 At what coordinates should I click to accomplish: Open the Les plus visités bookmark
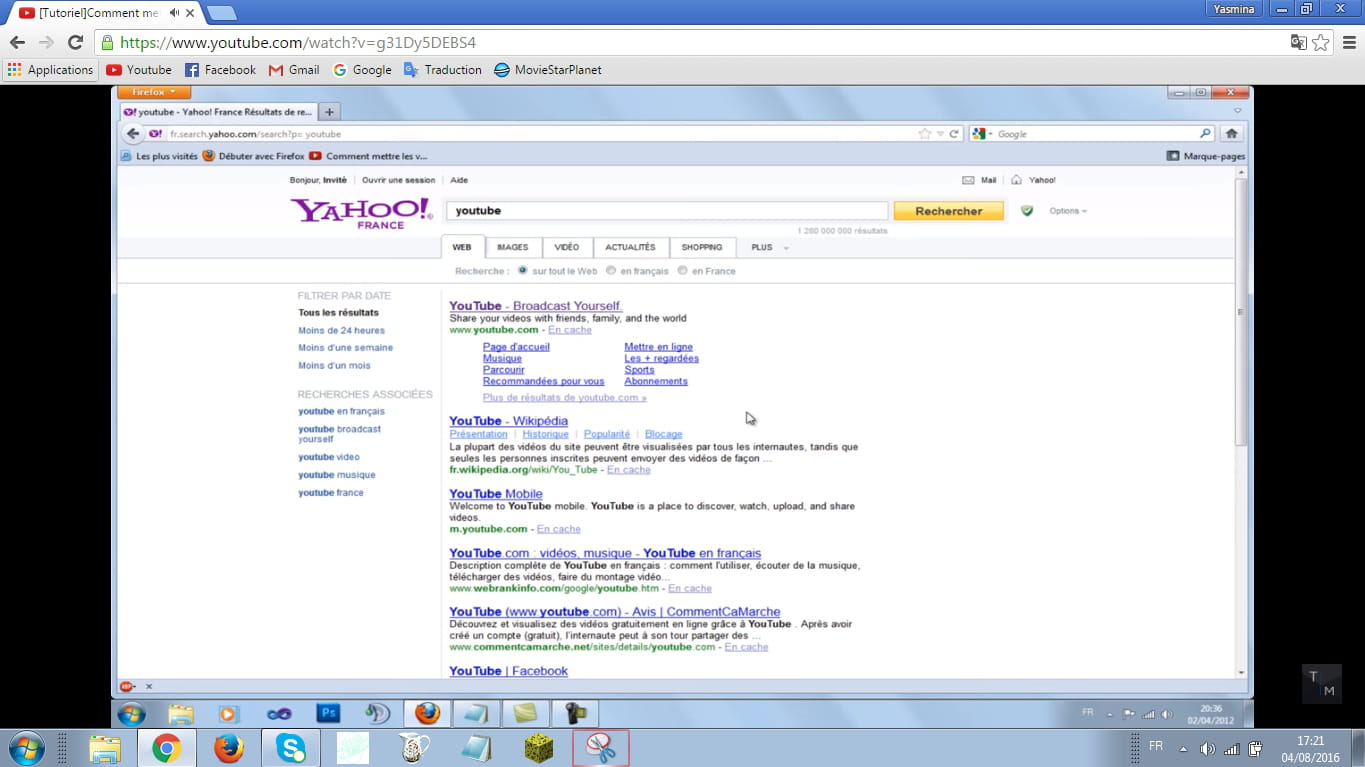coord(159,156)
